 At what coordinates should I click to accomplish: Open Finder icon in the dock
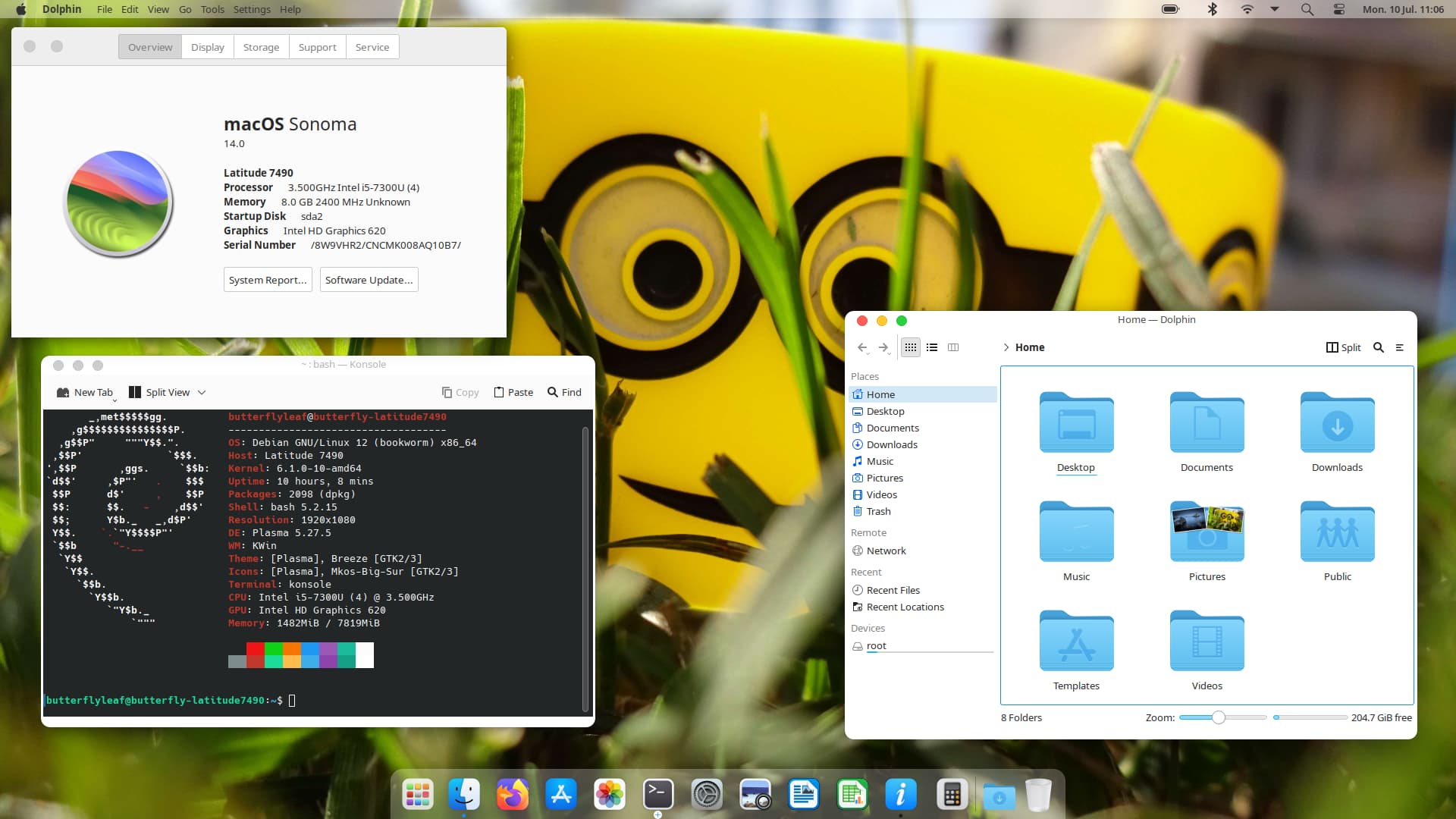point(464,795)
